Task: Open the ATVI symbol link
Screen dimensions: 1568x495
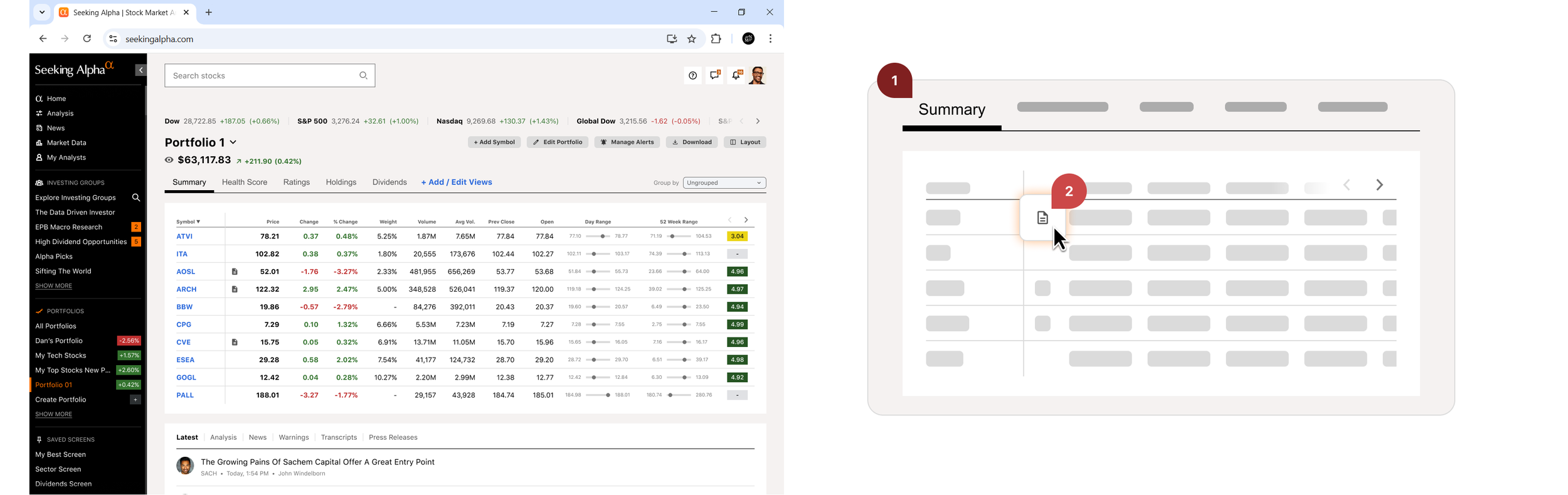Action: pos(184,237)
